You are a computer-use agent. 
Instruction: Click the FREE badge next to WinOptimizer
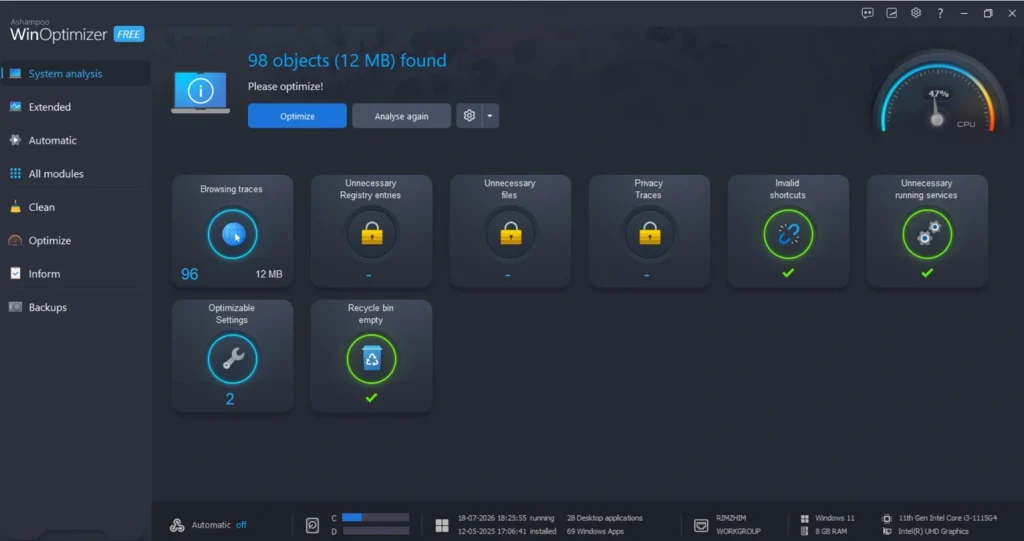pos(129,34)
